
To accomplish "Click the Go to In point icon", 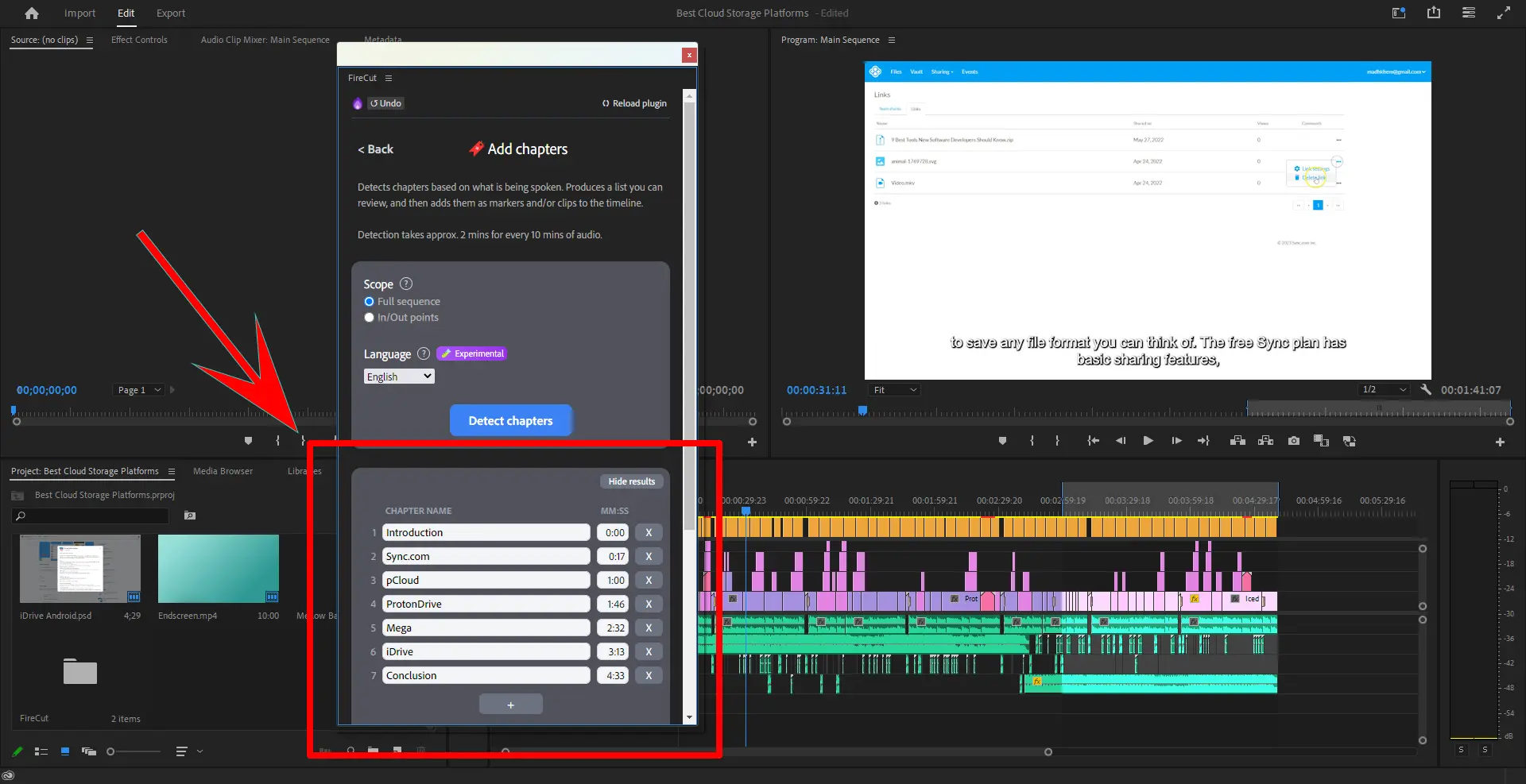I will 1093,441.
